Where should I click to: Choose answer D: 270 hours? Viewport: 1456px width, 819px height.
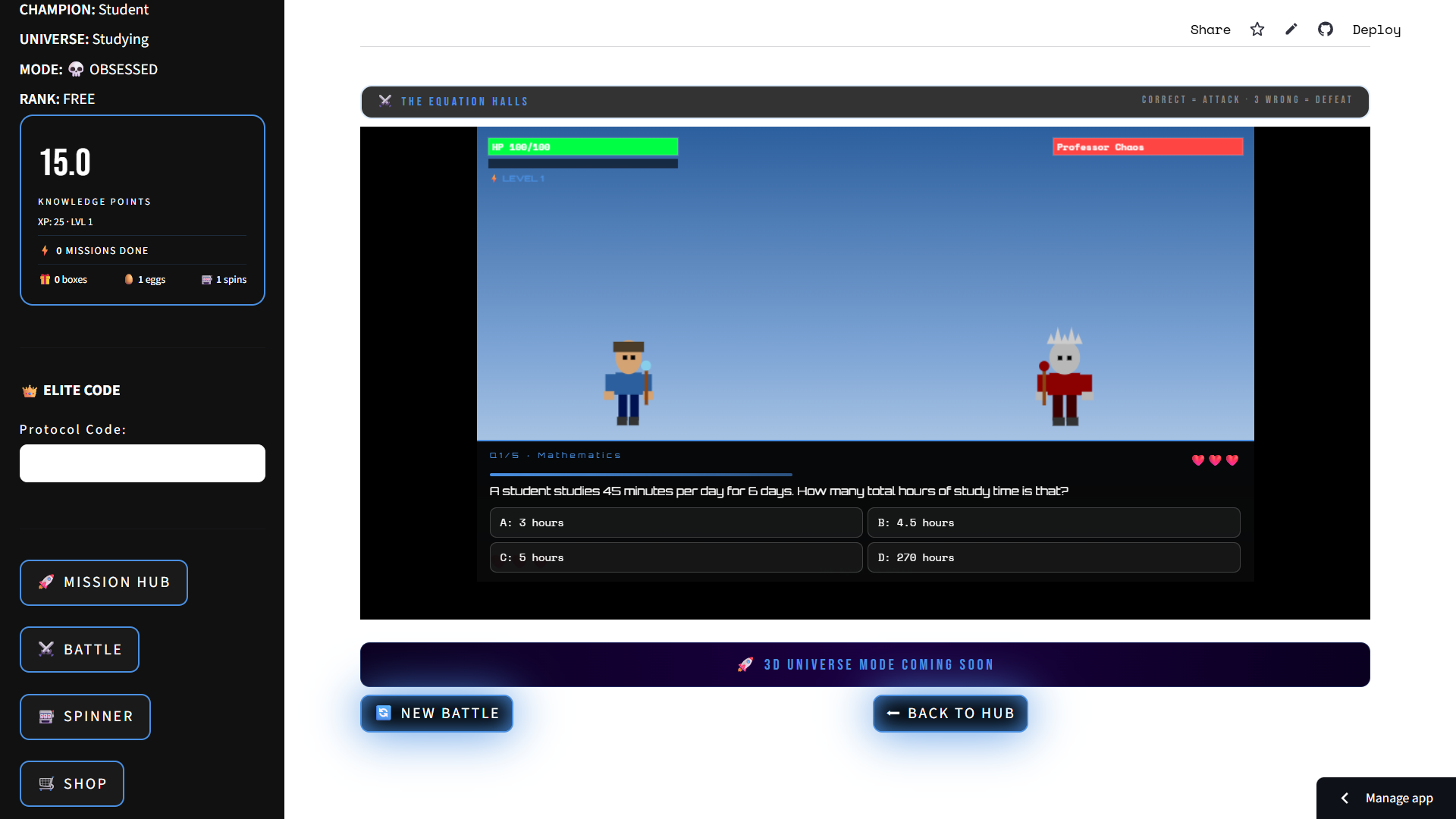point(1053,558)
